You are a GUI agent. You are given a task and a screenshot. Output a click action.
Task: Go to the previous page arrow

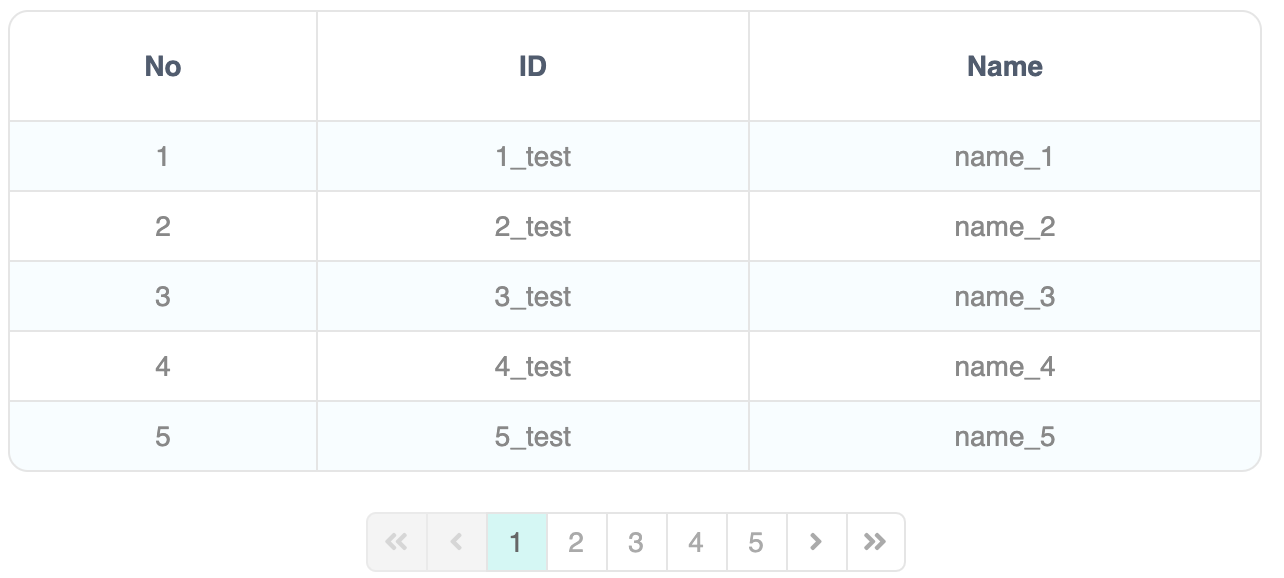(456, 542)
